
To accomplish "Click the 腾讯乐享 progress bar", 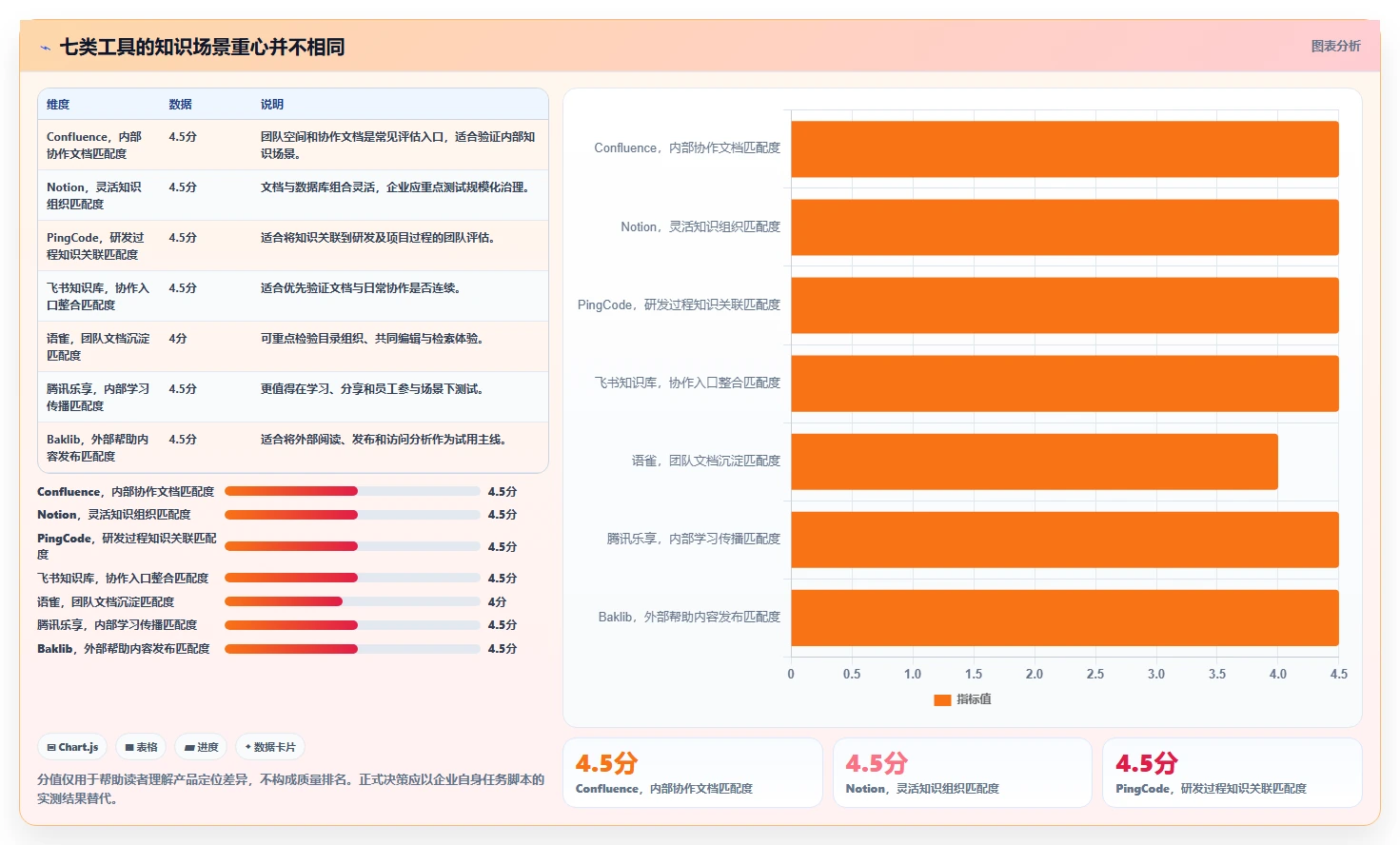I will click(x=352, y=625).
